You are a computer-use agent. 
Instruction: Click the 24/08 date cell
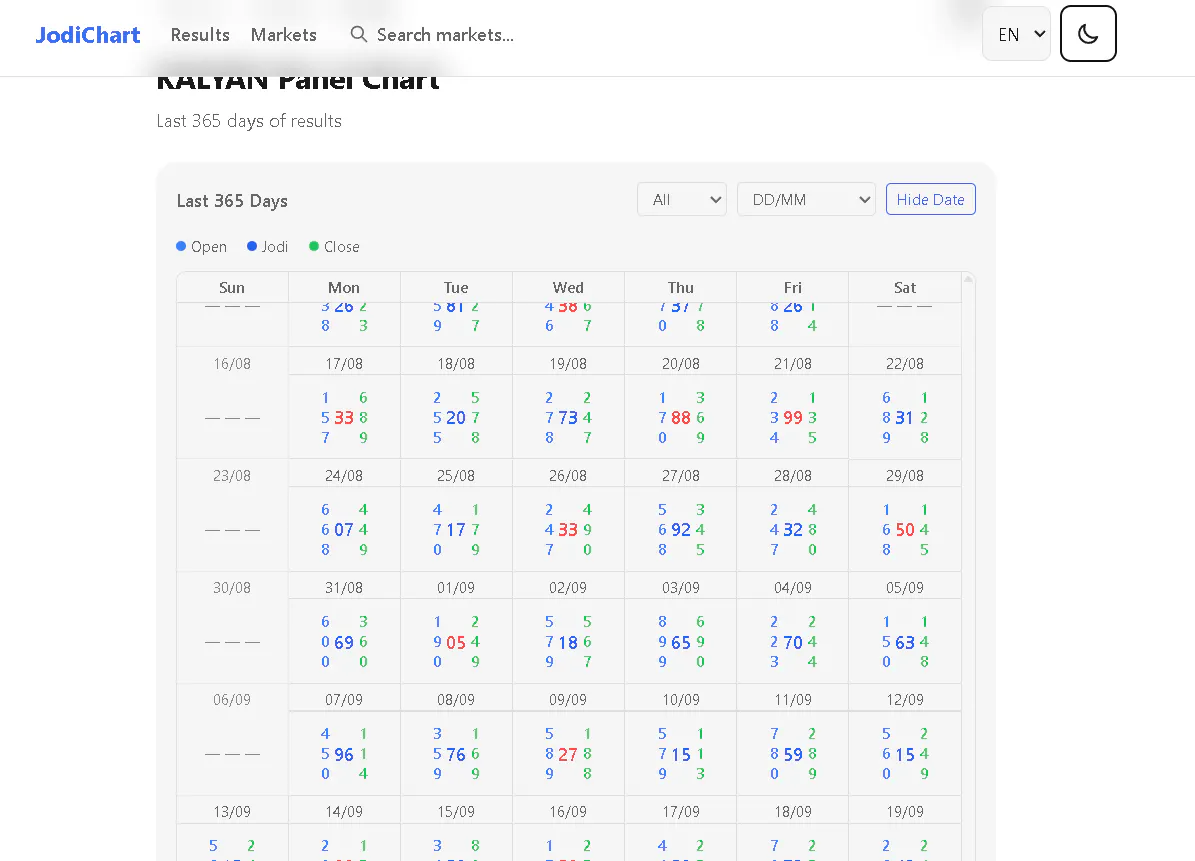[x=344, y=476]
